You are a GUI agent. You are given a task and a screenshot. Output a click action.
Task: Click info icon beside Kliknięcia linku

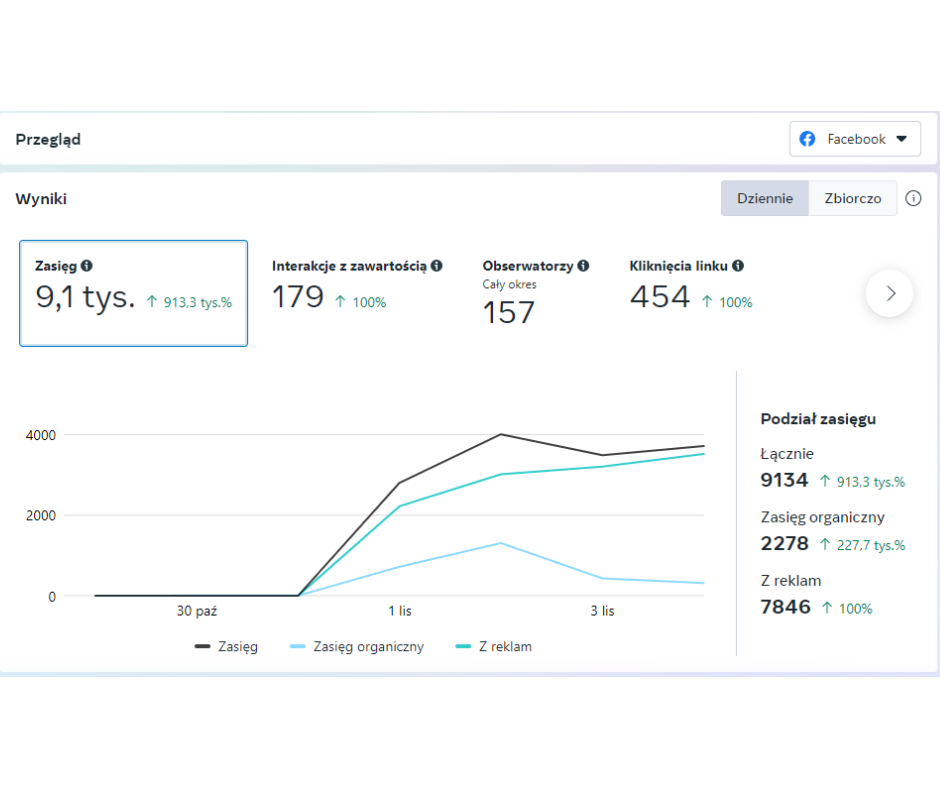coord(738,266)
